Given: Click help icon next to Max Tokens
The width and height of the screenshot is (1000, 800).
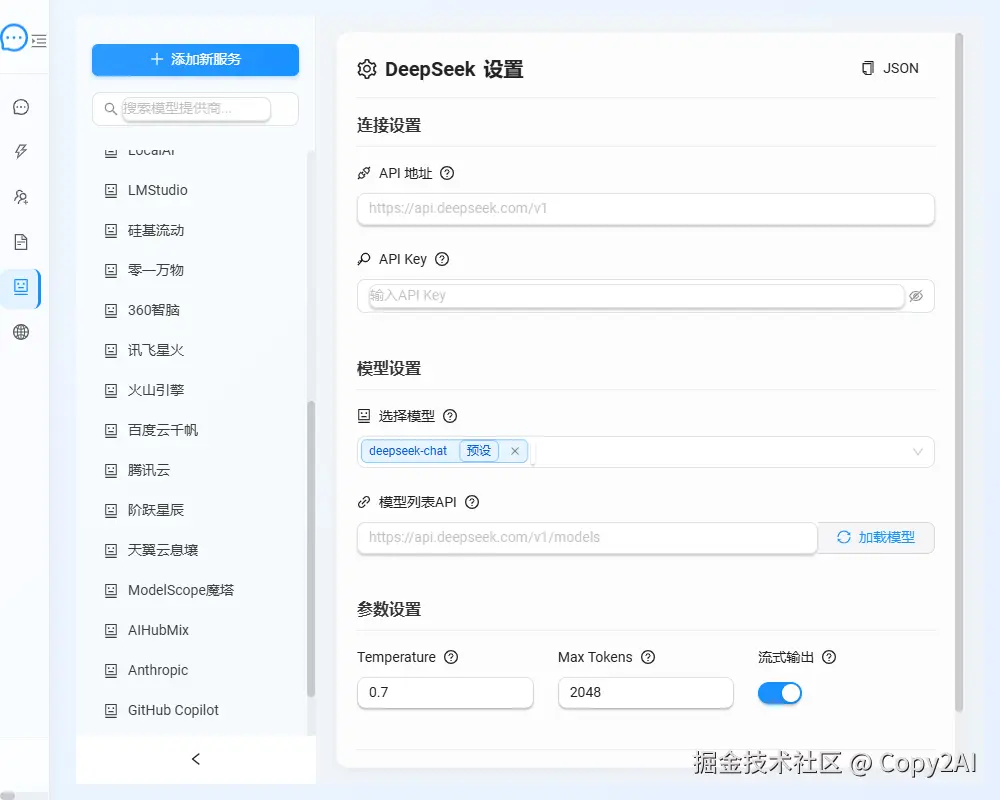Looking at the screenshot, I should [x=648, y=657].
